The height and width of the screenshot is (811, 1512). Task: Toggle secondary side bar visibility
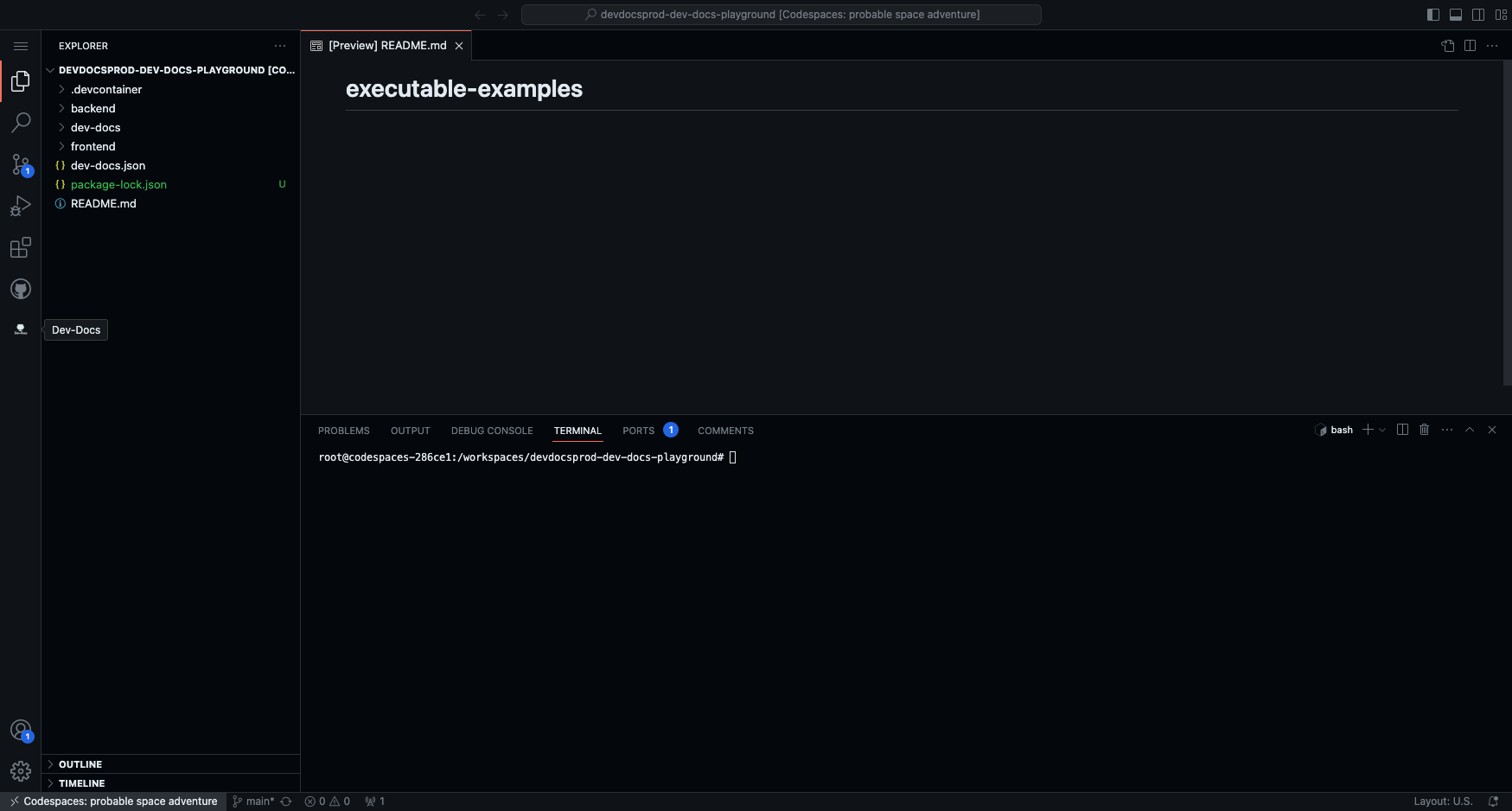pos(1478,15)
